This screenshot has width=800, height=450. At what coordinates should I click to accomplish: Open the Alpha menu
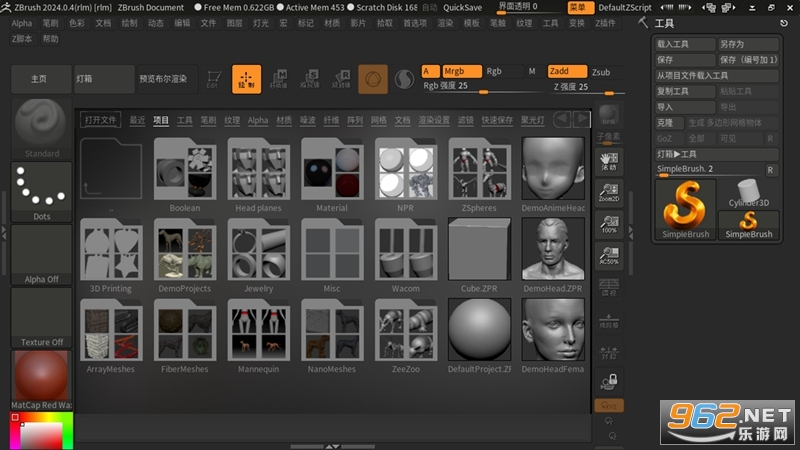click(21, 23)
